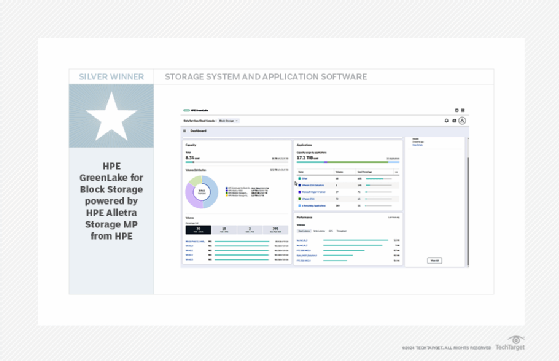Select the Write Latency tab
The width and height of the screenshot is (559, 361).
(319, 231)
